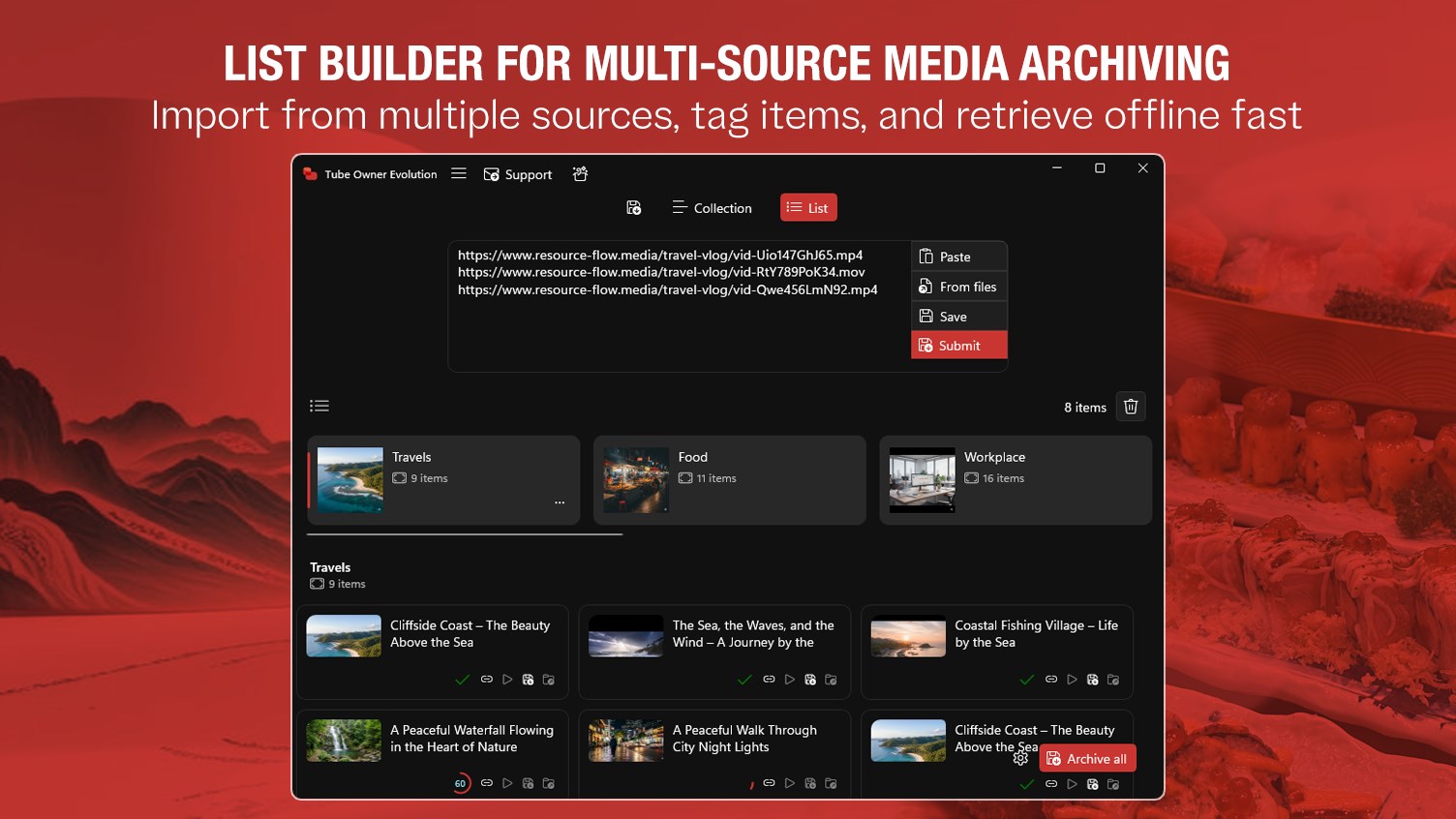Archive the City Night Lights video
The width and height of the screenshot is (1456, 819).
(x=810, y=783)
